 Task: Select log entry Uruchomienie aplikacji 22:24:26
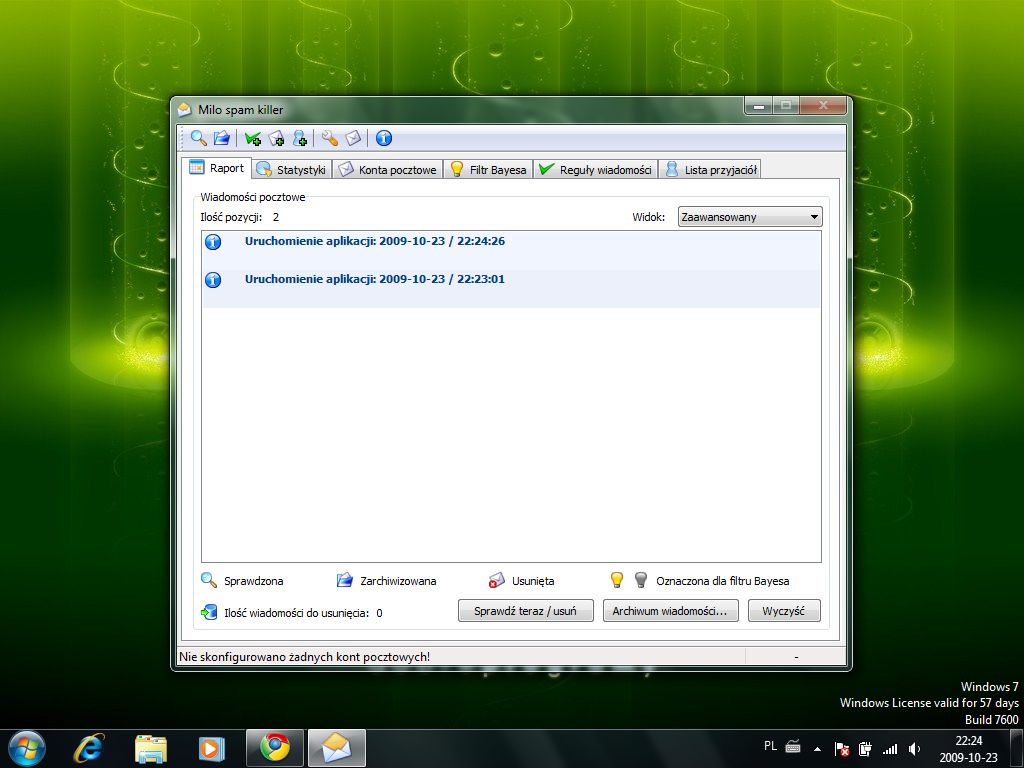coord(511,250)
